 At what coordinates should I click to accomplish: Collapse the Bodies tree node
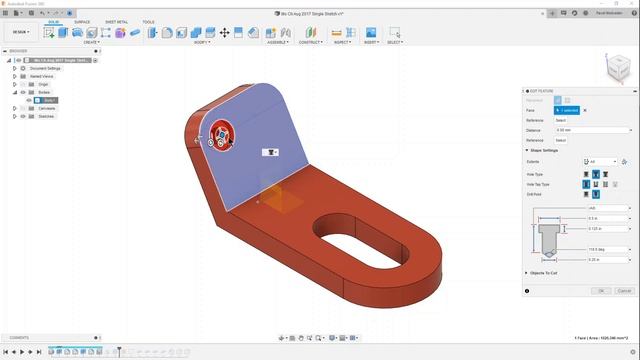coord(15,92)
